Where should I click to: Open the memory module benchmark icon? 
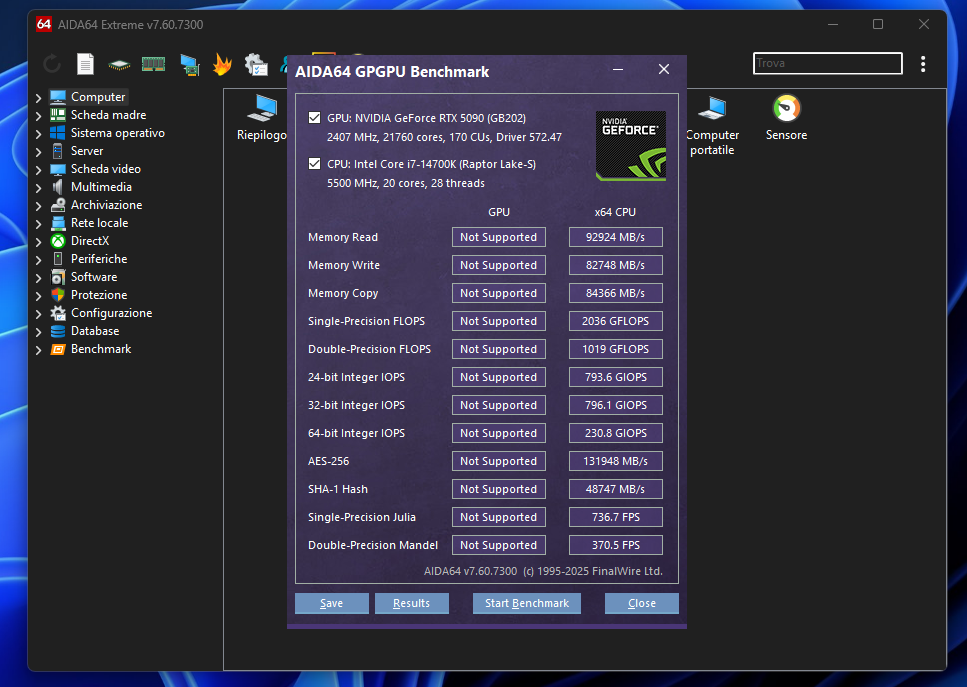coord(154,64)
